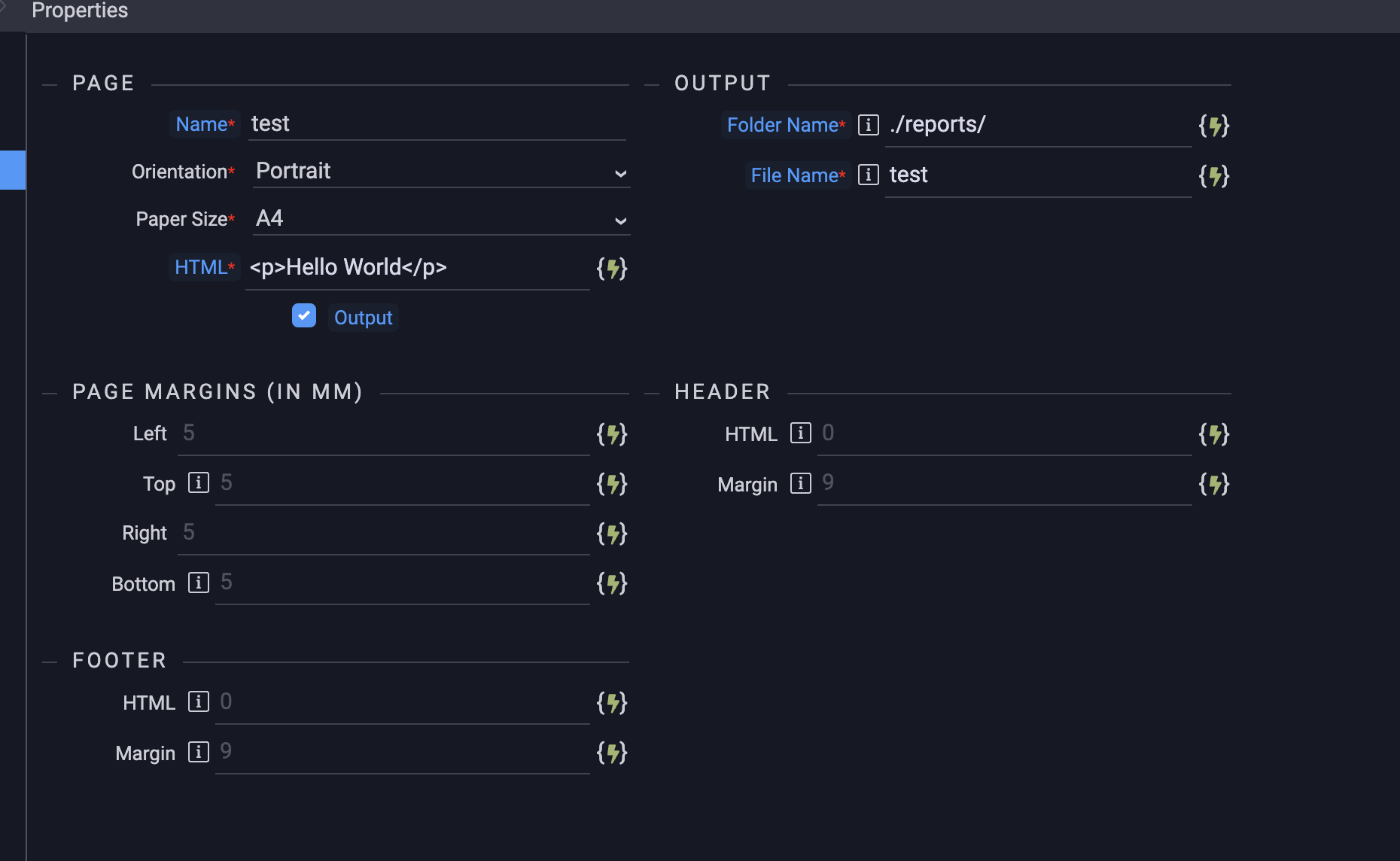Click into the Page Name input containing test
1400x861 pixels.
pyautogui.click(x=437, y=124)
